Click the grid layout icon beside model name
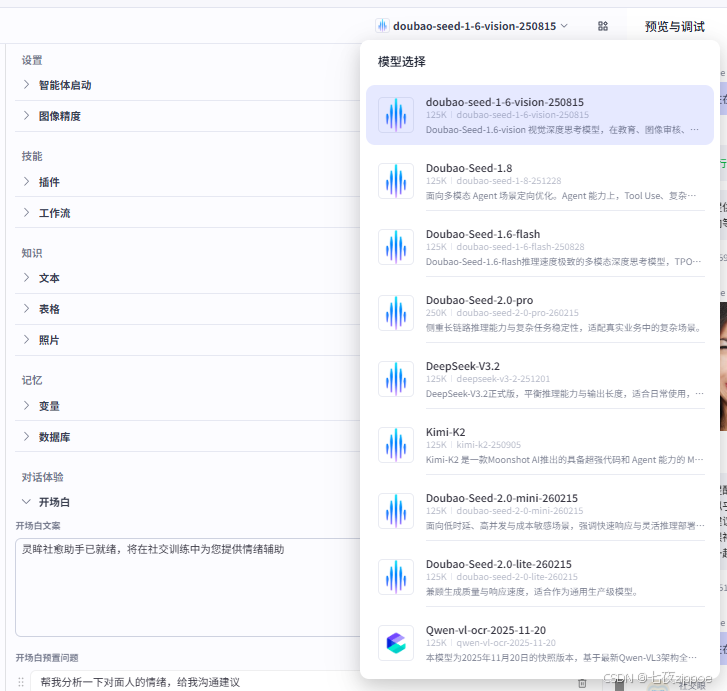Viewport: 727px width, 691px height. [x=602, y=26]
